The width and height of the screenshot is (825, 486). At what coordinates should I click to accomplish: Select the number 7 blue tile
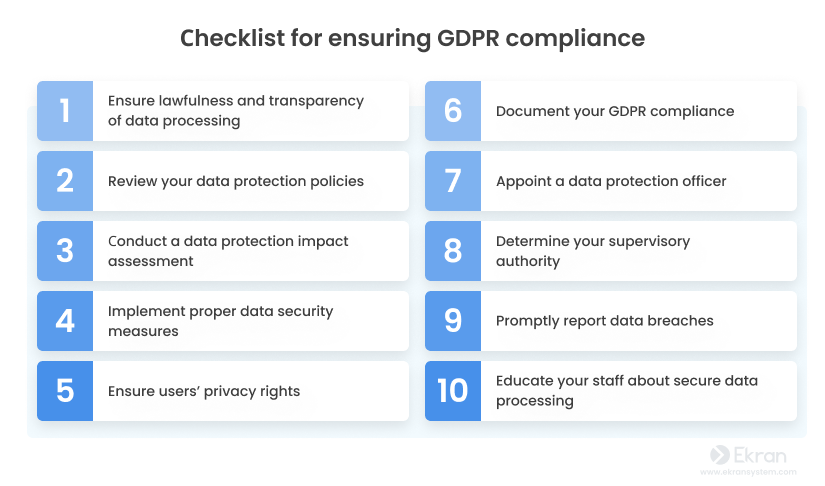coord(453,181)
